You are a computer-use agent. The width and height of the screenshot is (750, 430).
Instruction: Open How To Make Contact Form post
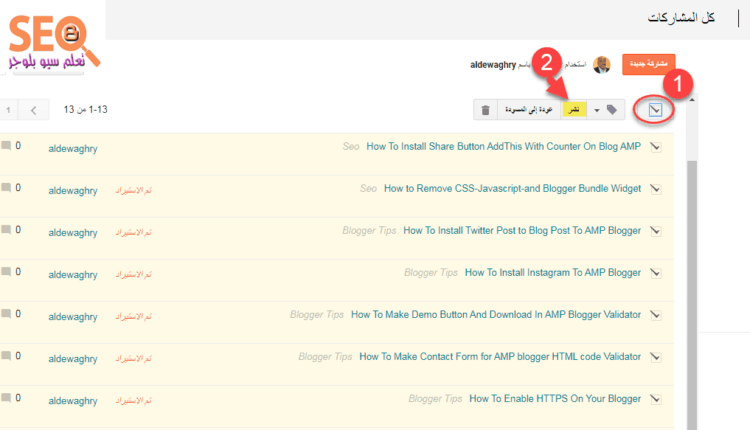point(500,357)
